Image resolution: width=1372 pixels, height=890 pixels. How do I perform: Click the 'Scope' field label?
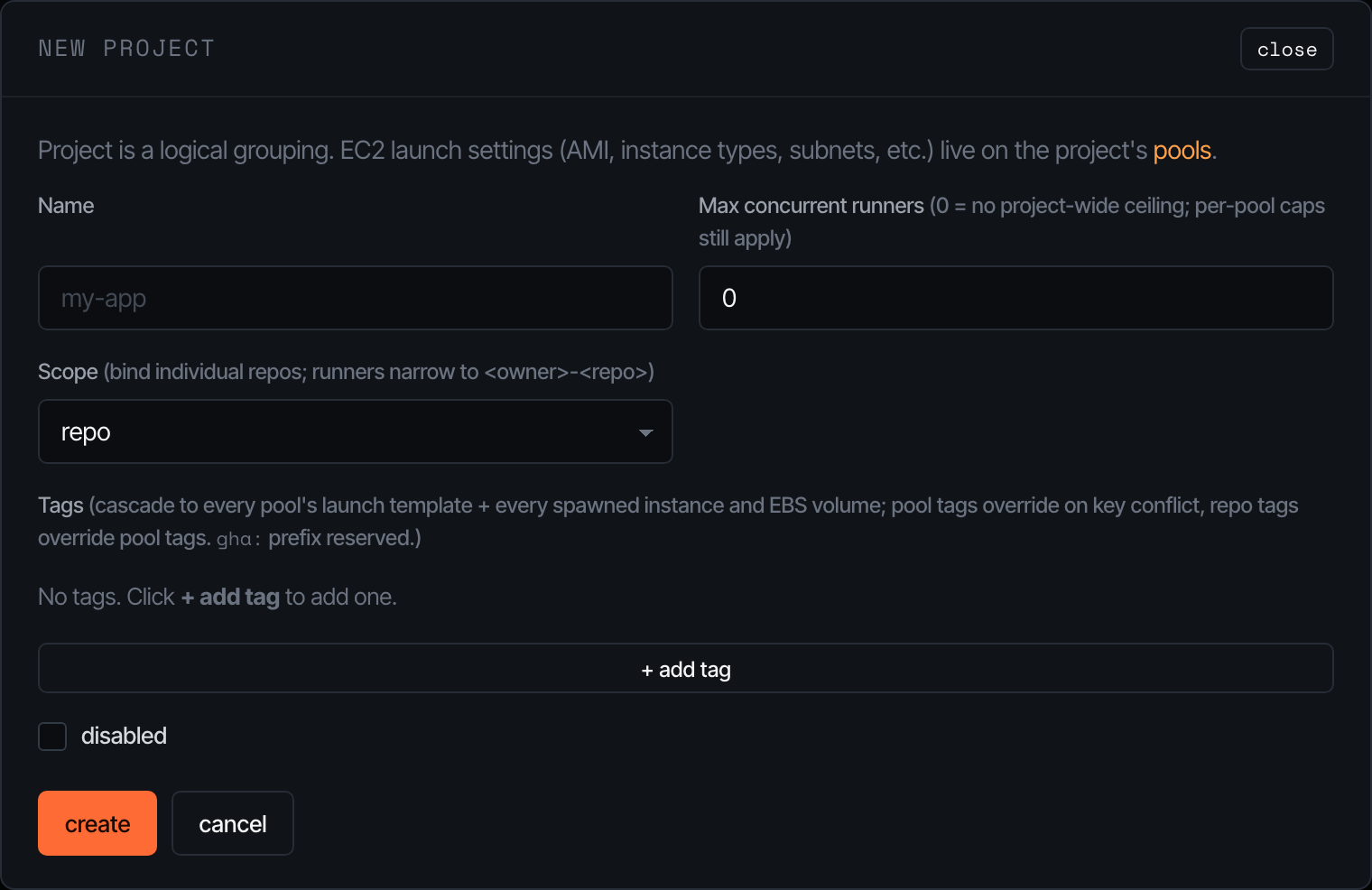[x=68, y=372]
